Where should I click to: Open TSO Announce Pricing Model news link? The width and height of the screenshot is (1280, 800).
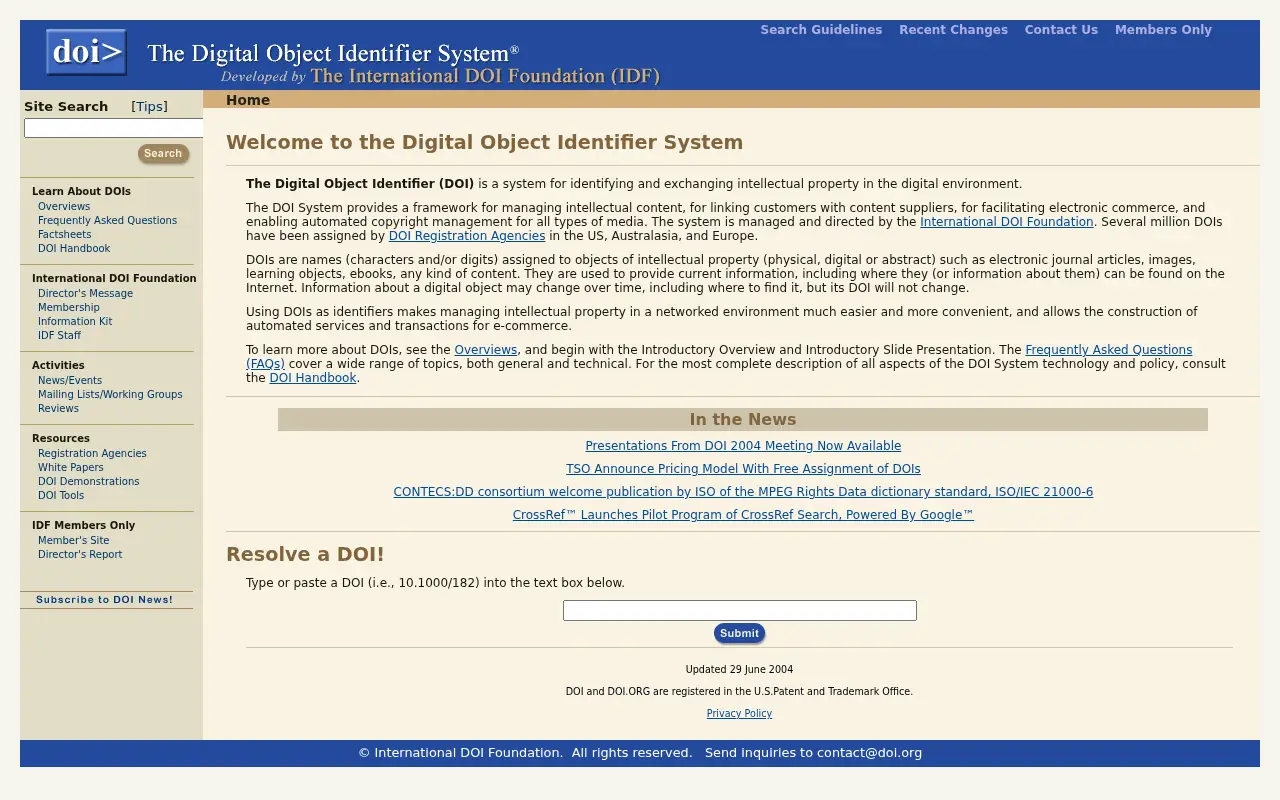743,469
